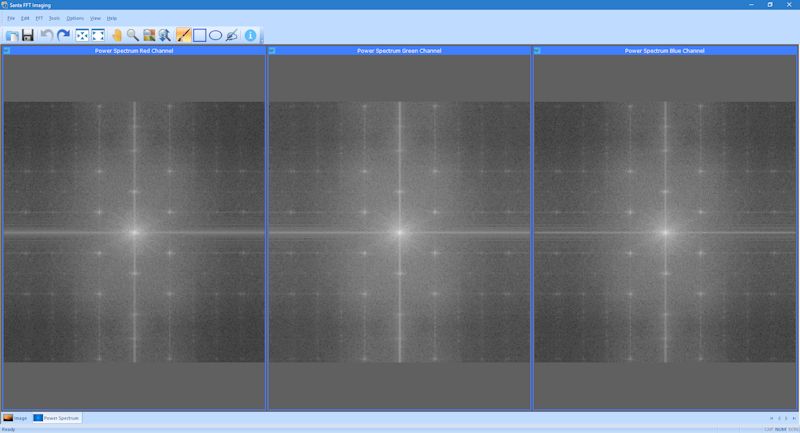Open the Green Channel panel corner menu
800x433 pixels.
click(272, 51)
